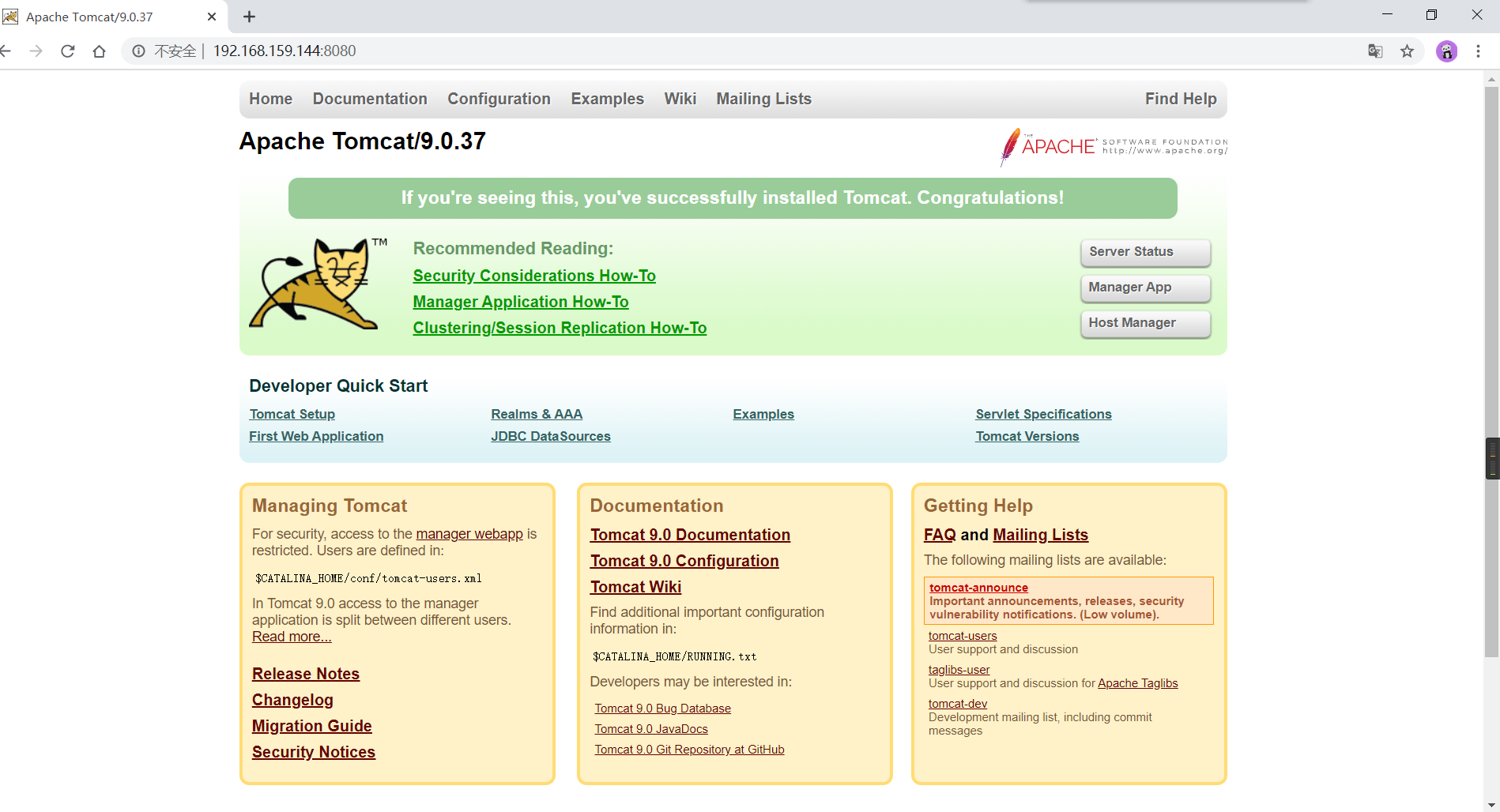Open the Tomcat Wiki link
Image resolution: width=1500 pixels, height=812 pixels.
click(635, 587)
